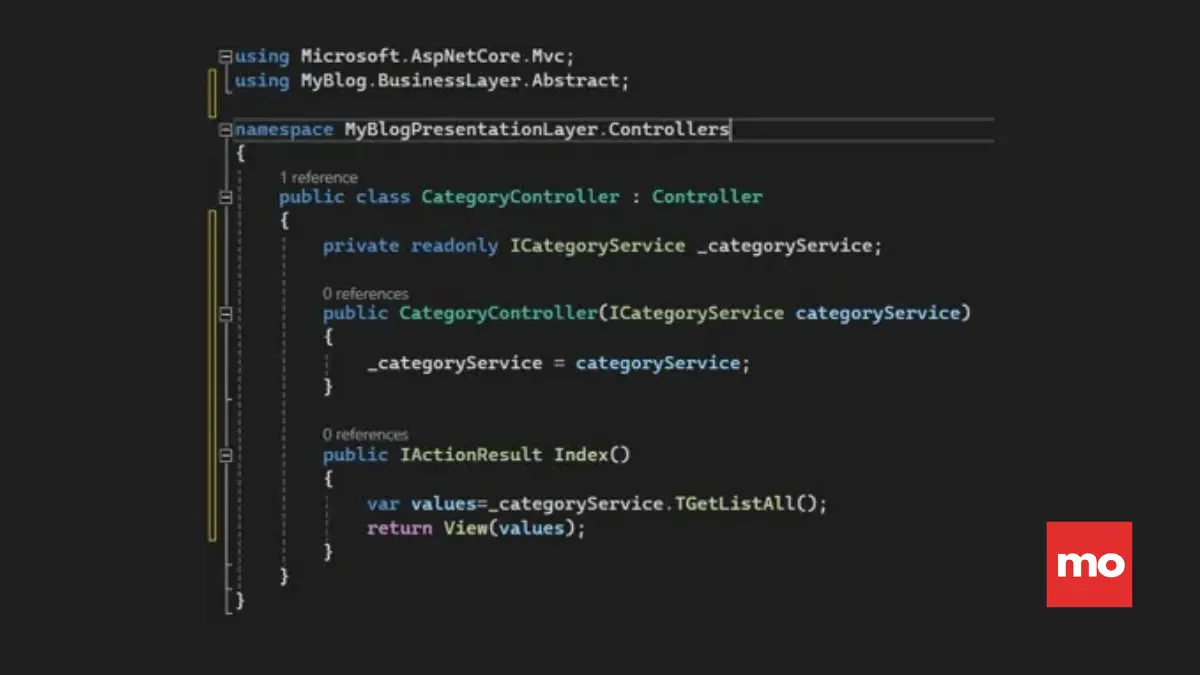
Task: Click the 'var' keyword
Action: (383, 504)
